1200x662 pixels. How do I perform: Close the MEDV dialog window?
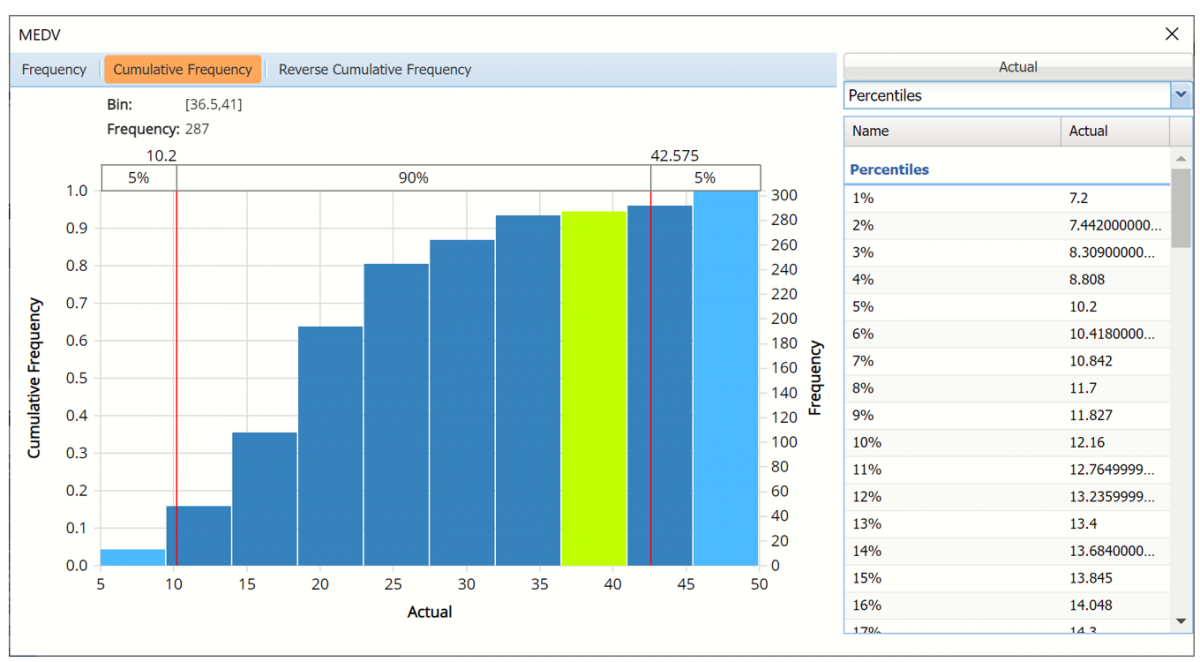tap(1172, 34)
